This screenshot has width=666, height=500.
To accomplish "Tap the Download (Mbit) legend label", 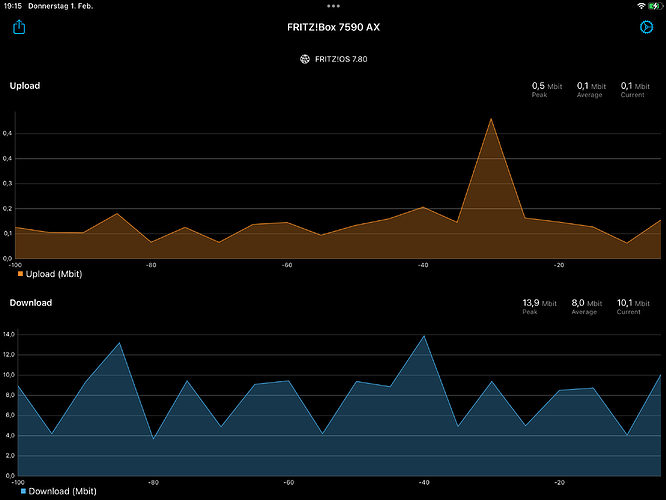I will click(x=62, y=491).
